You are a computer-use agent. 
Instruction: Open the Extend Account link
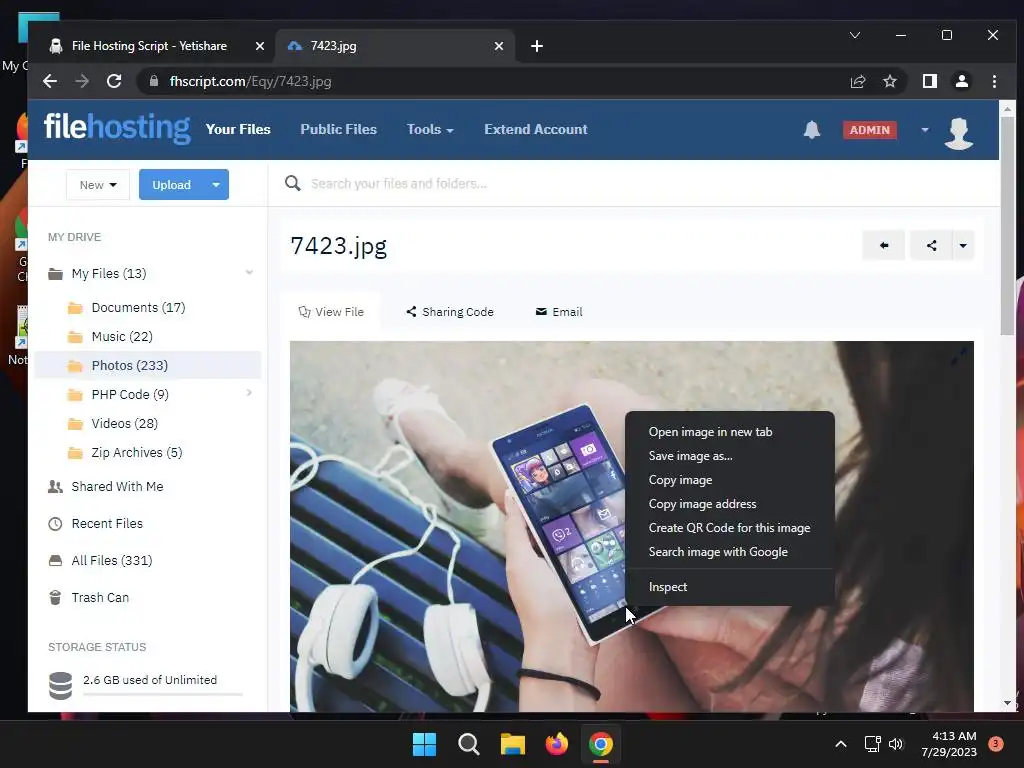(x=536, y=129)
